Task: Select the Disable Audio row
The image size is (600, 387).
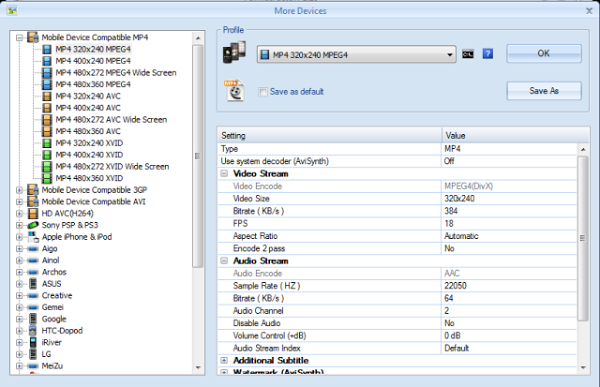Action: coord(397,323)
